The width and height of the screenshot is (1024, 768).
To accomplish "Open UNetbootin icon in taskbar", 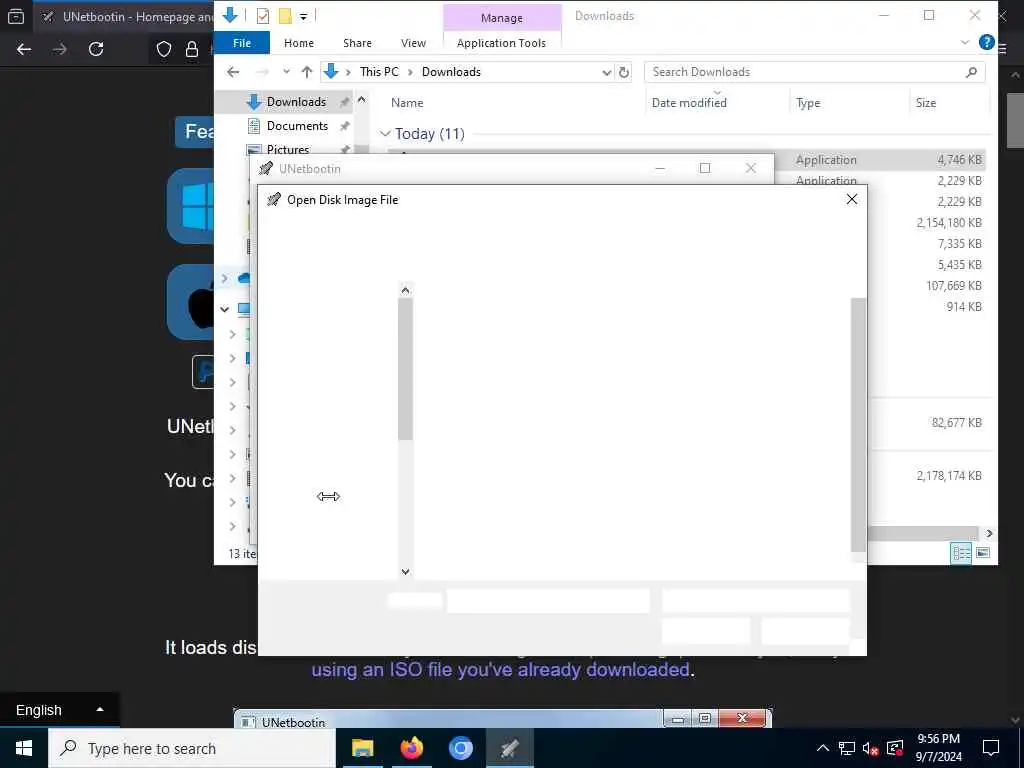I will [x=510, y=748].
